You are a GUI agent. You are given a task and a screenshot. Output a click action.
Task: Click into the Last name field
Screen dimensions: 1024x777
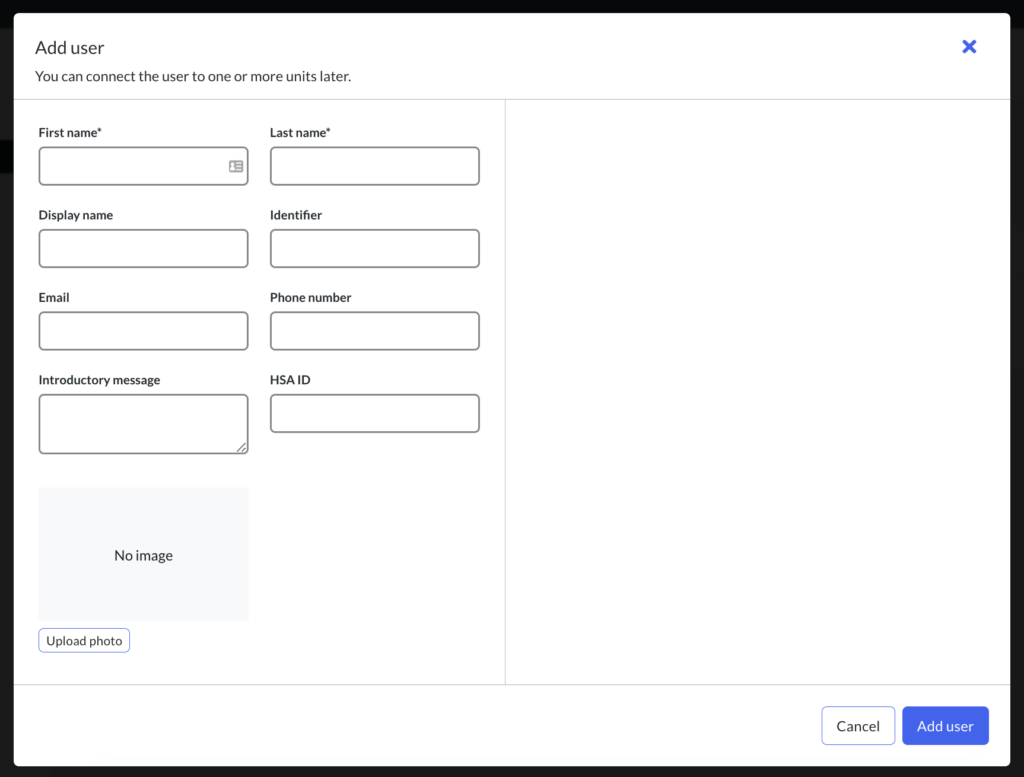pyautogui.click(x=374, y=166)
